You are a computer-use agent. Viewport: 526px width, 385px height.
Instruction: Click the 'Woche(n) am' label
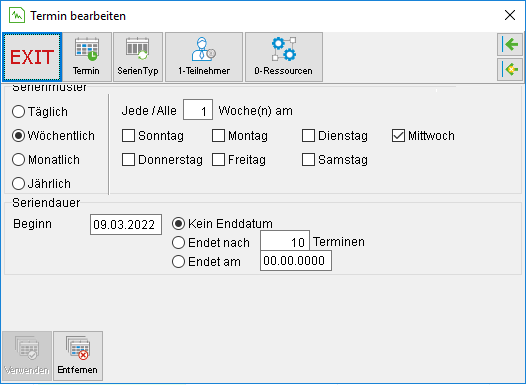coord(256,111)
